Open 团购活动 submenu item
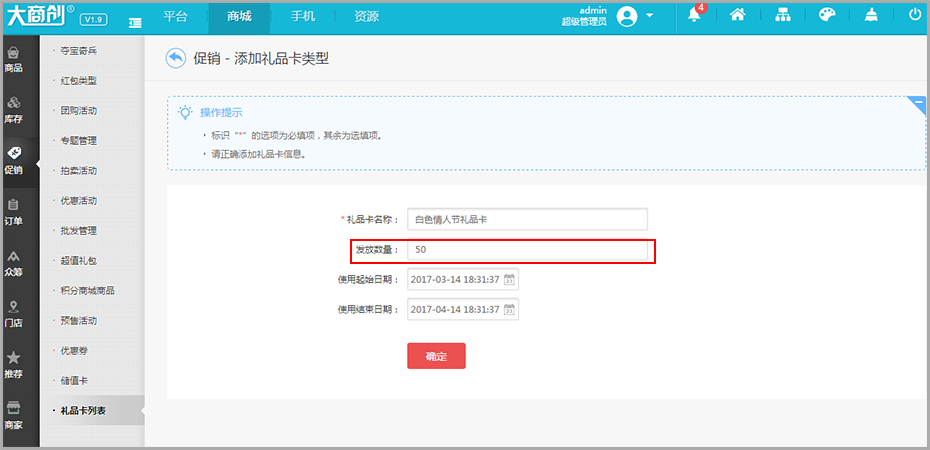 click(78, 111)
